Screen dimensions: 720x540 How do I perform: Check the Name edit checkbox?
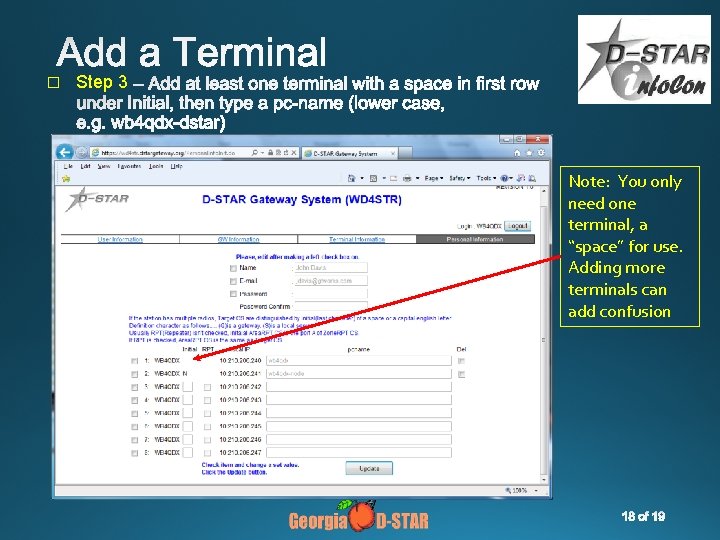(233, 268)
